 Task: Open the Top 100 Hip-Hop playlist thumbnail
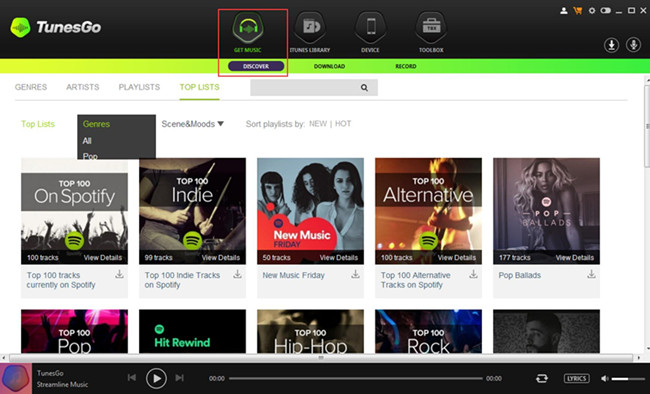(310, 331)
